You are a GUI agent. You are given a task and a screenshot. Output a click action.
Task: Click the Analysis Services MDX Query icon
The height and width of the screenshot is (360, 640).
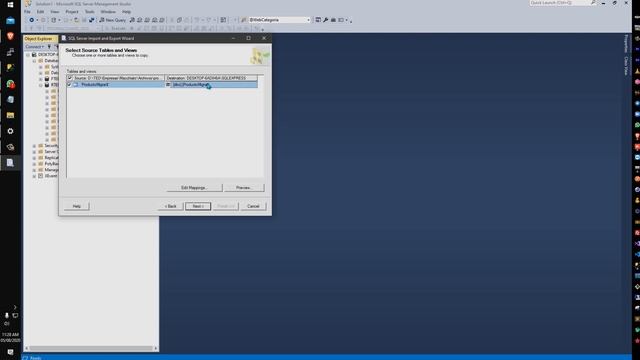click(140, 20)
